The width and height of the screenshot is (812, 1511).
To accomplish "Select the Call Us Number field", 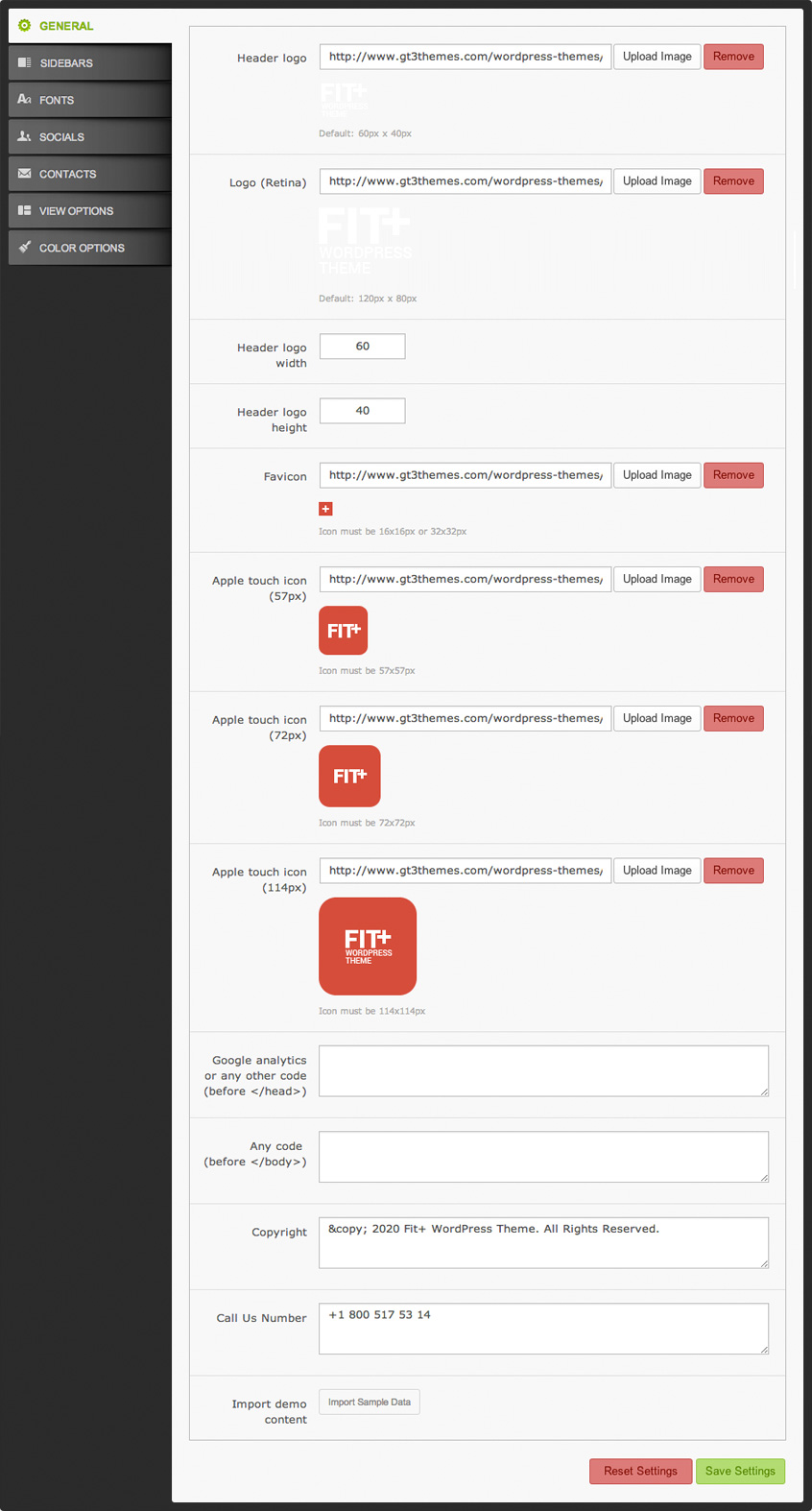I will coord(543,1329).
